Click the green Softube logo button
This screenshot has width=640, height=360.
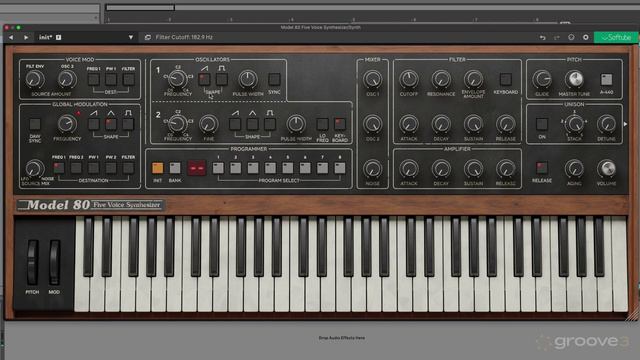point(616,37)
